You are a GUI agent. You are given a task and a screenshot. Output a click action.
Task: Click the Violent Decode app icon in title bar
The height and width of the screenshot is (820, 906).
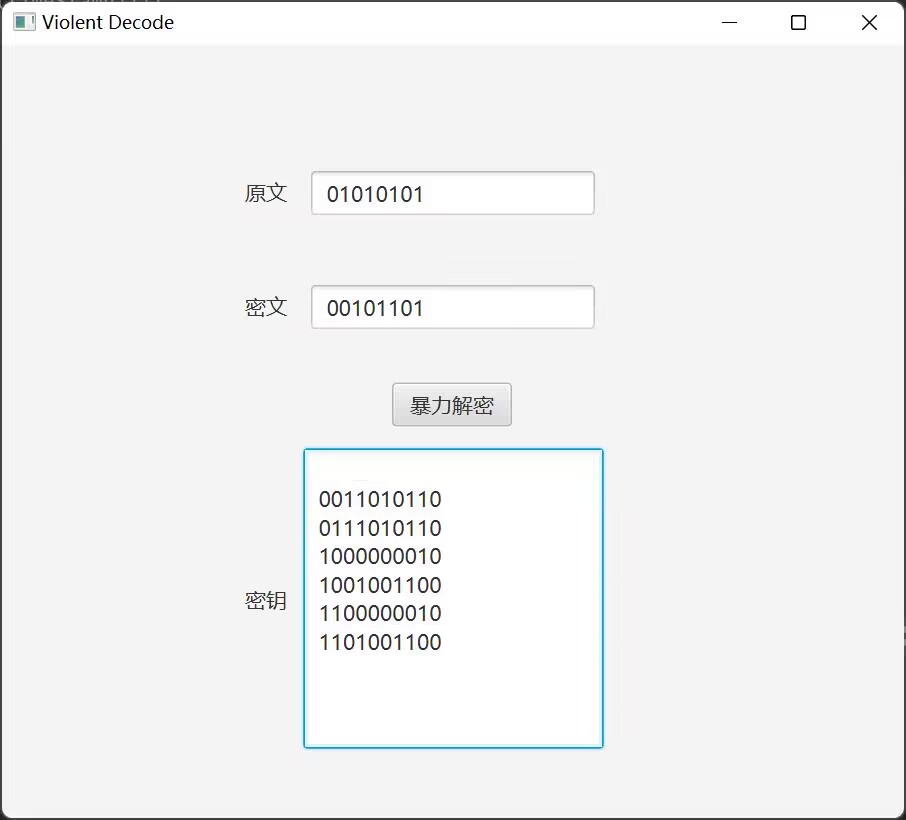[x=24, y=22]
